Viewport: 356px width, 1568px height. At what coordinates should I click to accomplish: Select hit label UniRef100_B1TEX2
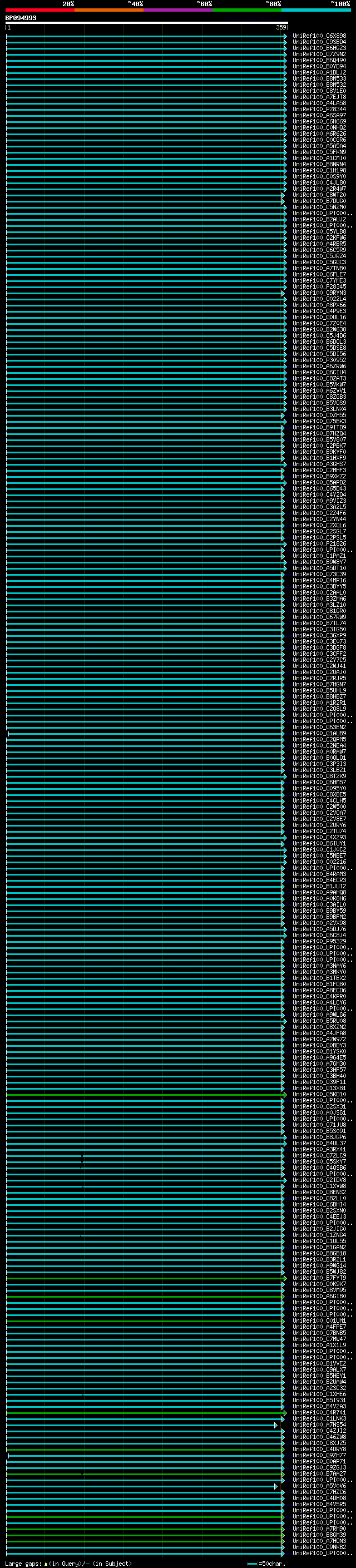(319, 978)
